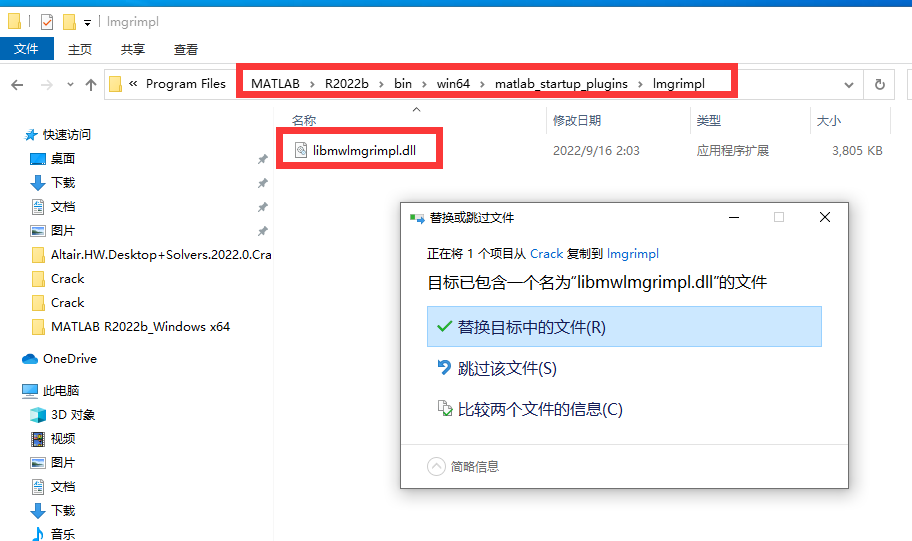Image resolution: width=912 pixels, height=541 pixels.
Task: Open pinned 下载 in quick access
Action: point(62,183)
